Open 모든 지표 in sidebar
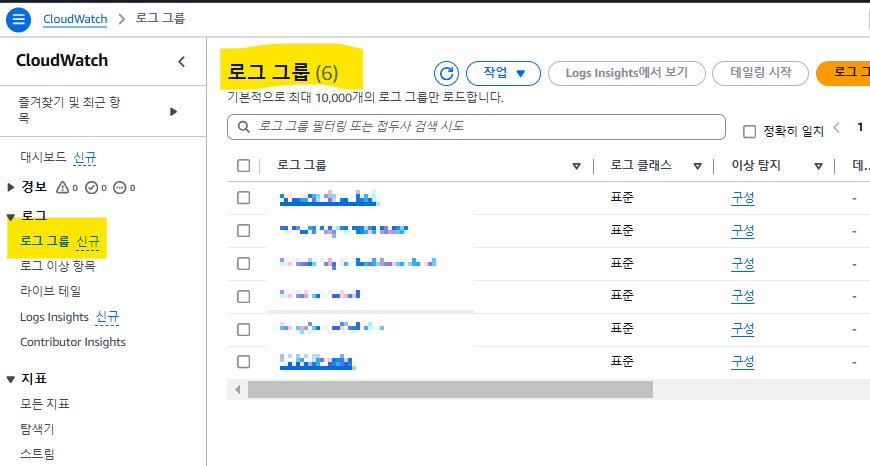 pos(45,404)
